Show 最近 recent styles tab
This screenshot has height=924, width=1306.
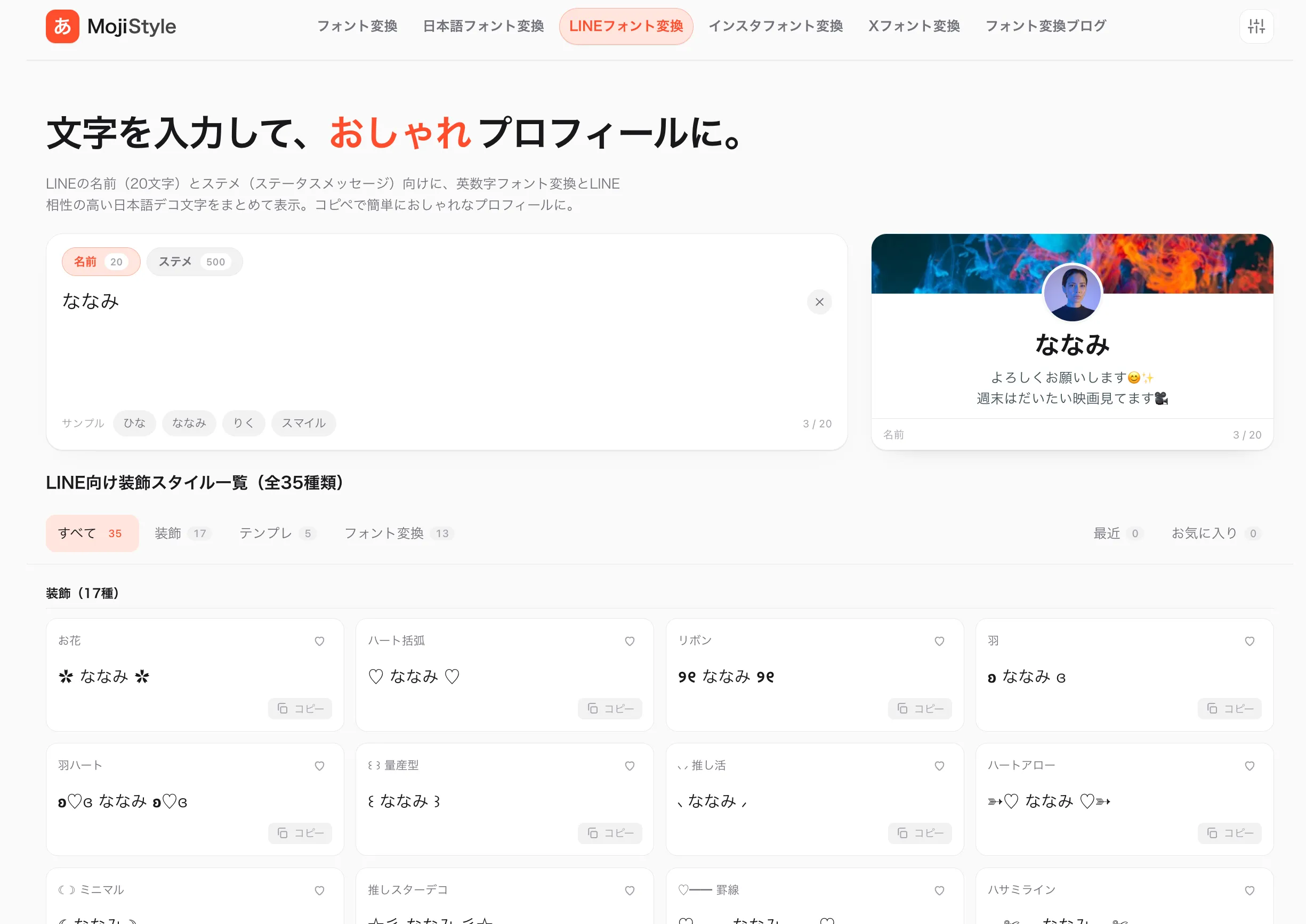(1118, 533)
